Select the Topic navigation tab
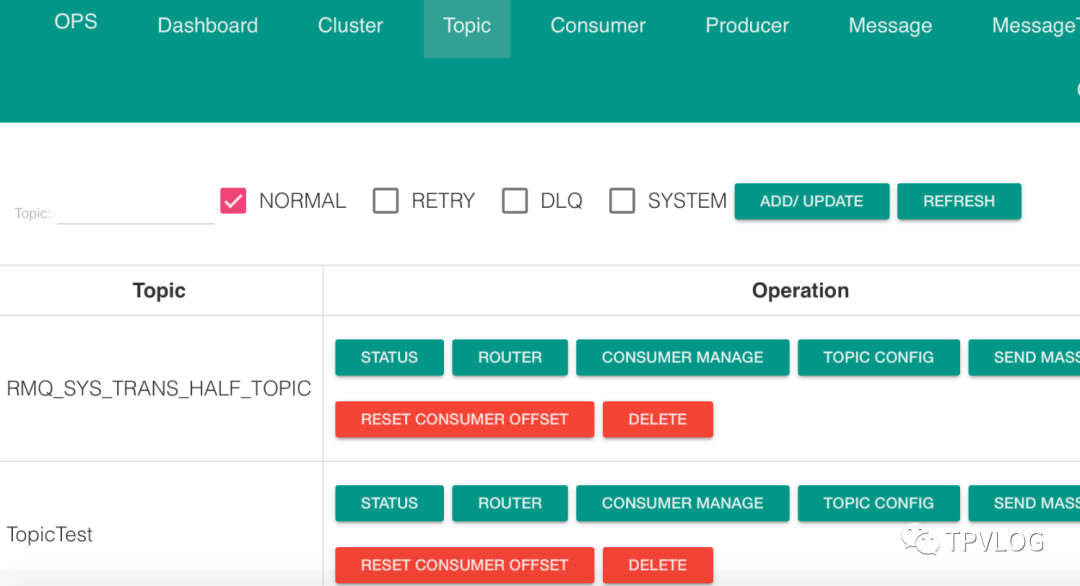Screen dimensions: 1080x586 coord(467,26)
